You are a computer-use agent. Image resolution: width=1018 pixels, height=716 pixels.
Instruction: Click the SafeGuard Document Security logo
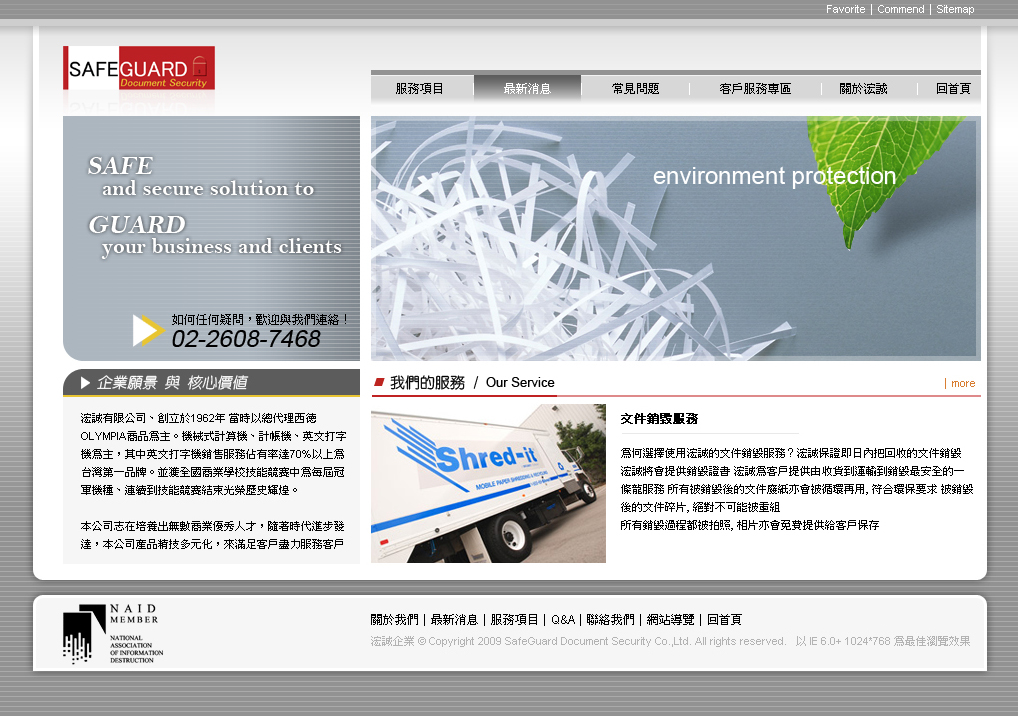pos(138,69)
